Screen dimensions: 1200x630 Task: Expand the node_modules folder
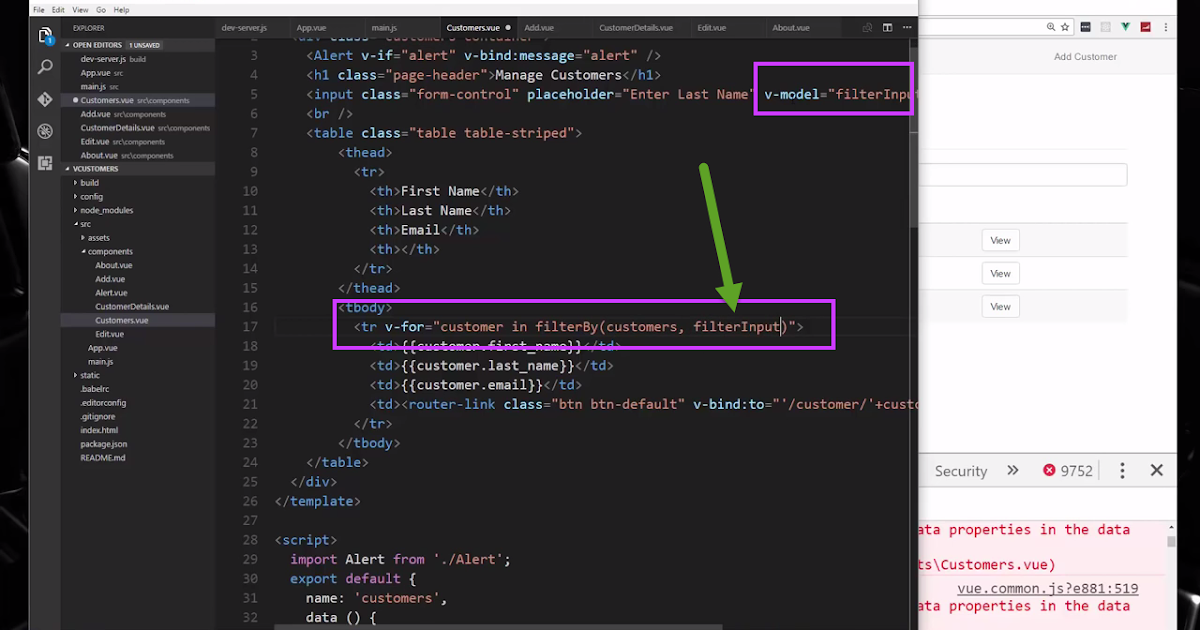106,210
